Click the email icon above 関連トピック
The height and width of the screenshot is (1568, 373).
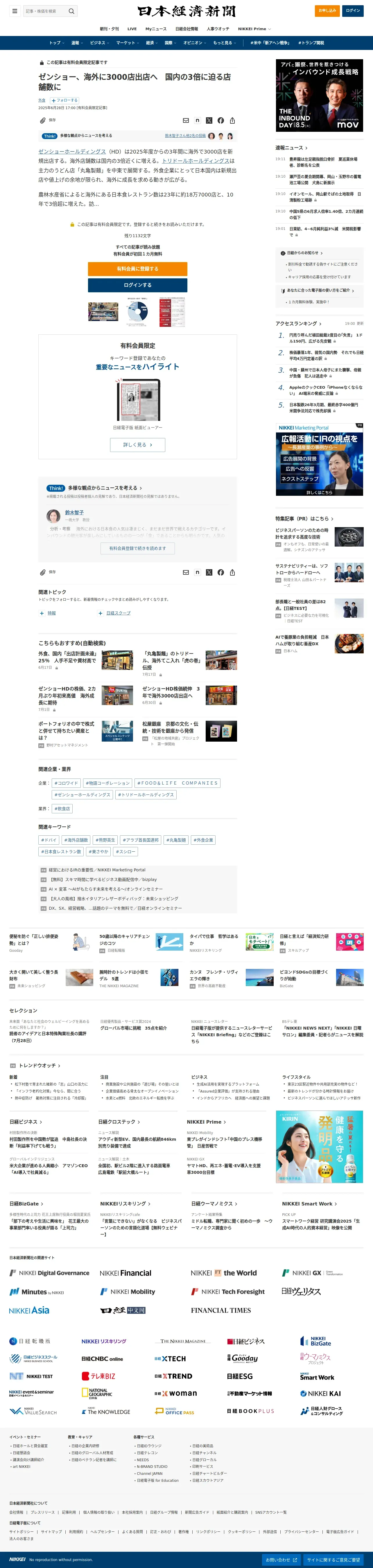(x=186, y=572)
